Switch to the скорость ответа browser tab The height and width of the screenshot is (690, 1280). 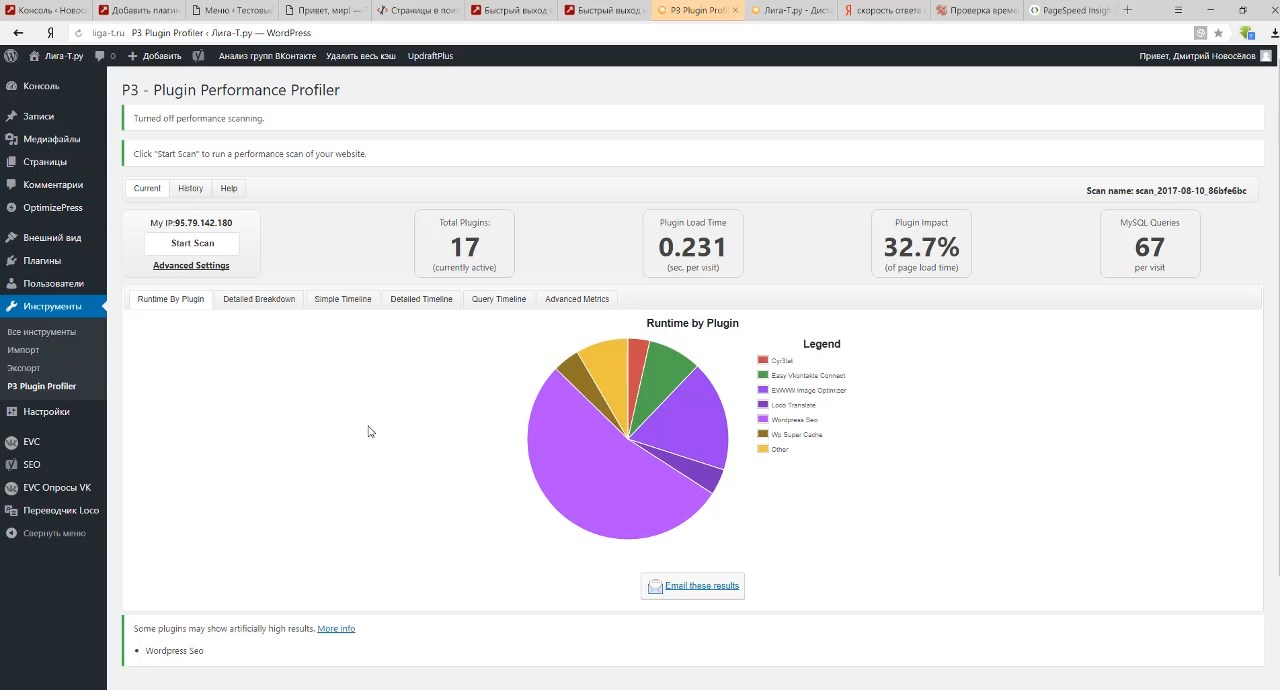[883, 10]
